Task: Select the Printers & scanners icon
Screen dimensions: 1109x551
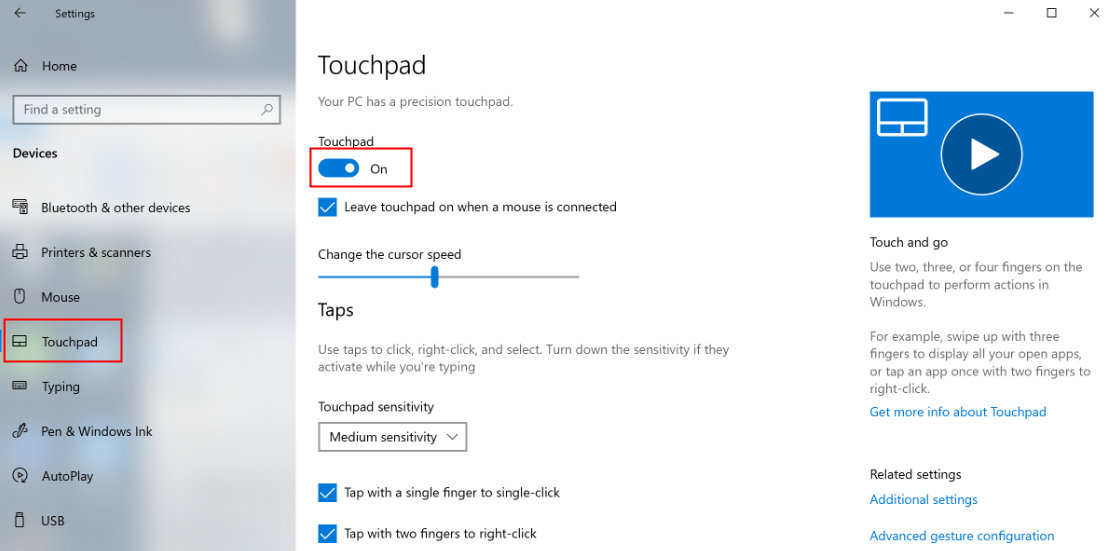Action: click(20, 252)
